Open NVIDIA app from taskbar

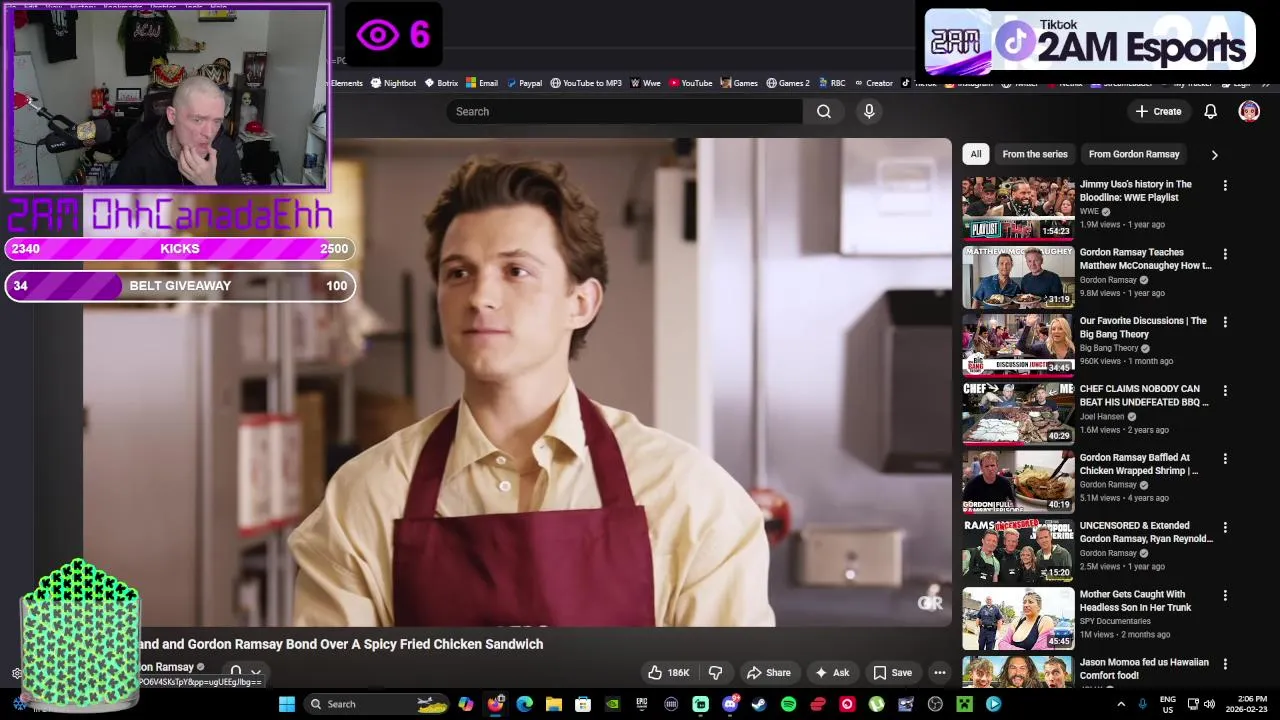click(612, 704)
